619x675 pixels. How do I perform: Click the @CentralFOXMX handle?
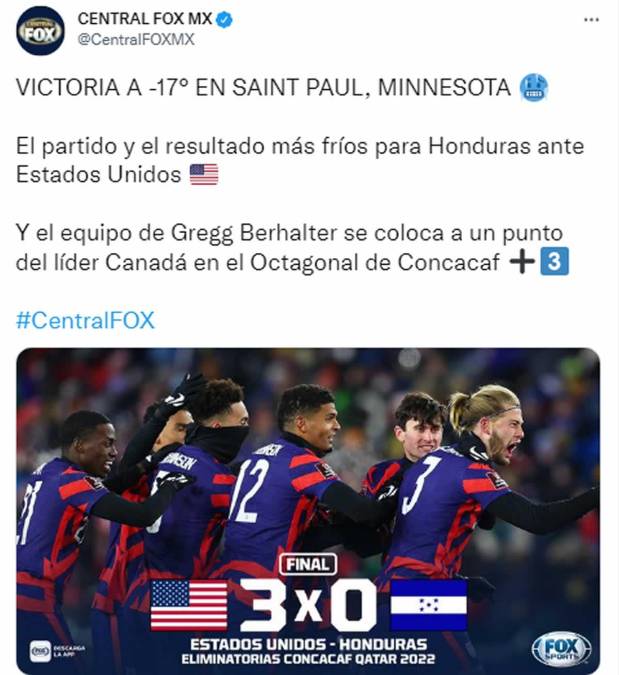136,40
